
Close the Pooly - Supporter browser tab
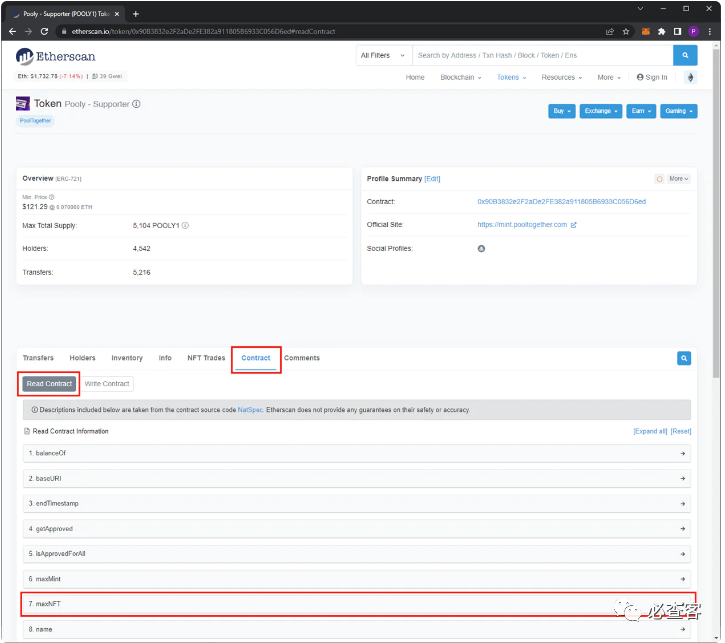coord(117,14)
